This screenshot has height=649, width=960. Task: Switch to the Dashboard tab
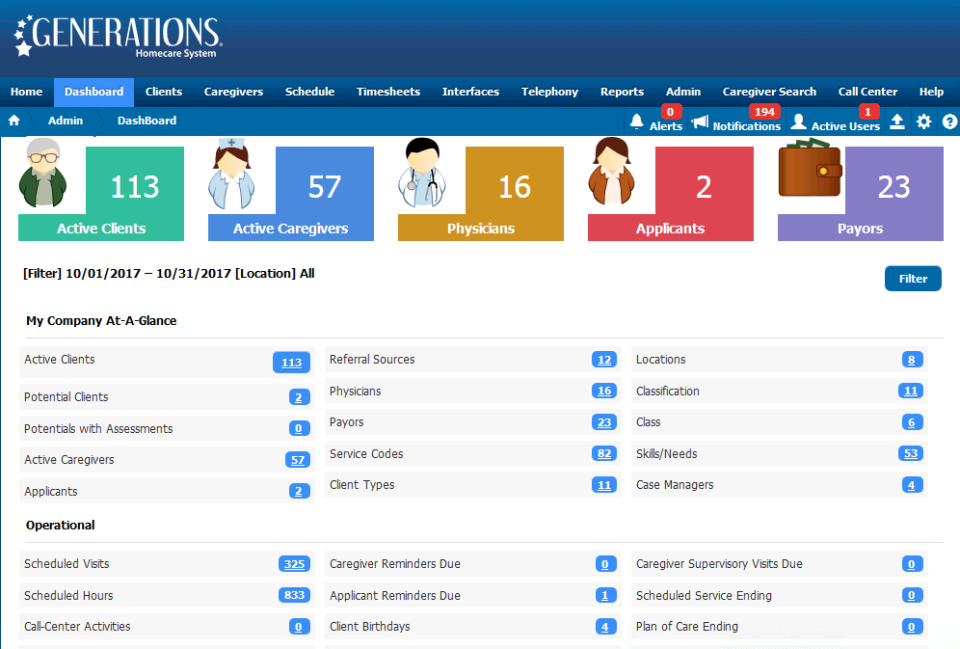tap(93, 91)
